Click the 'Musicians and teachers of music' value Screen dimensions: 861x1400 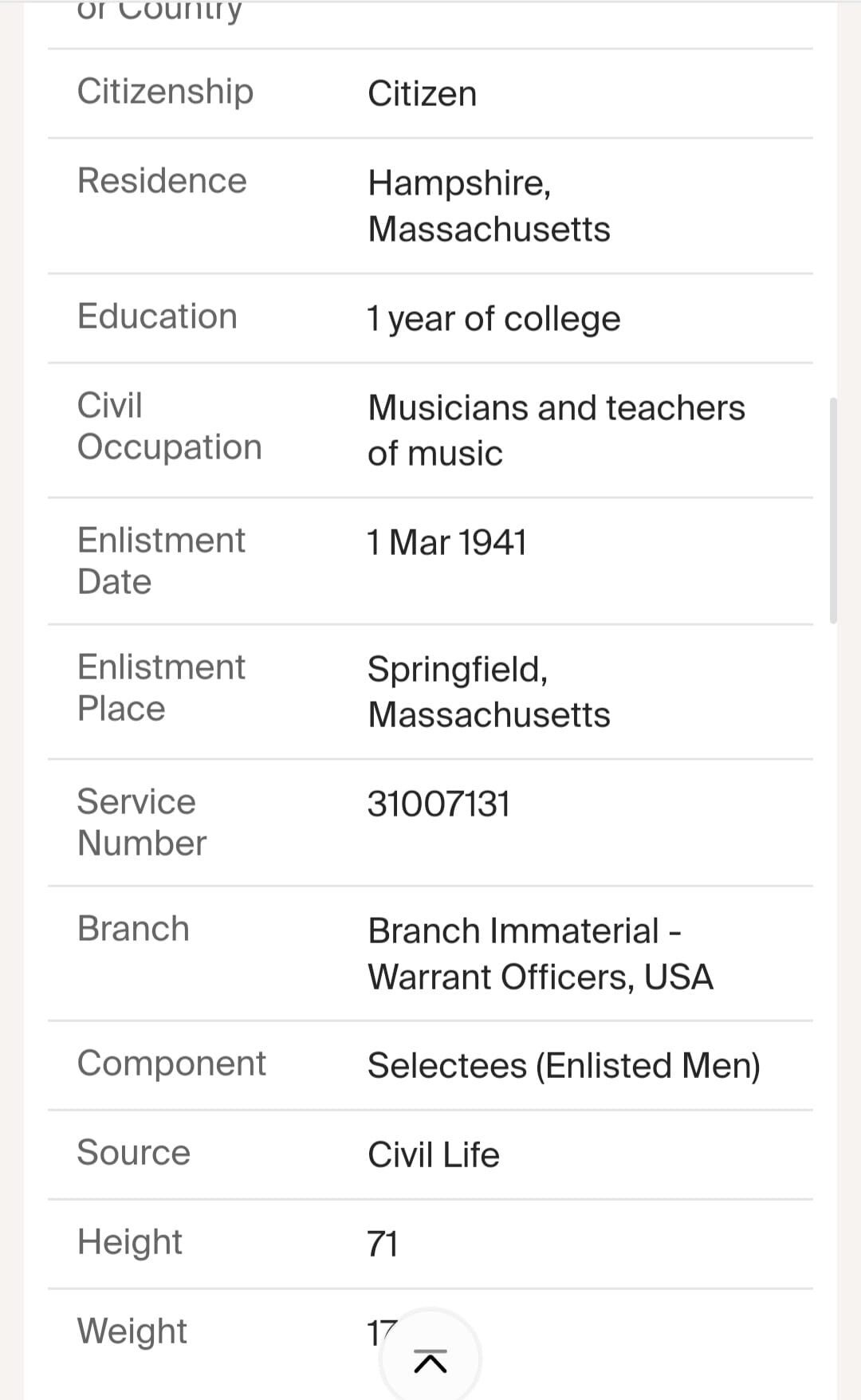[556, 431]
